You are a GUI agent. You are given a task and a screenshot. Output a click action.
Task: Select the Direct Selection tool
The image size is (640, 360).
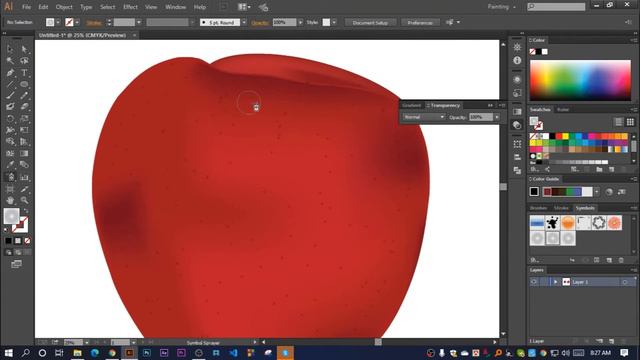24,49
